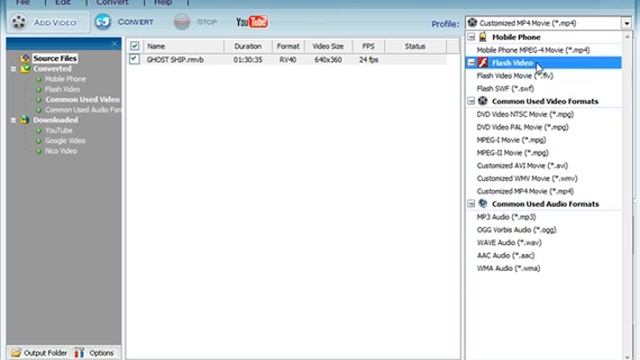Pick MPEG-I Movie (*.mpg) profile
640x360 pixels.
pos(511,140)
